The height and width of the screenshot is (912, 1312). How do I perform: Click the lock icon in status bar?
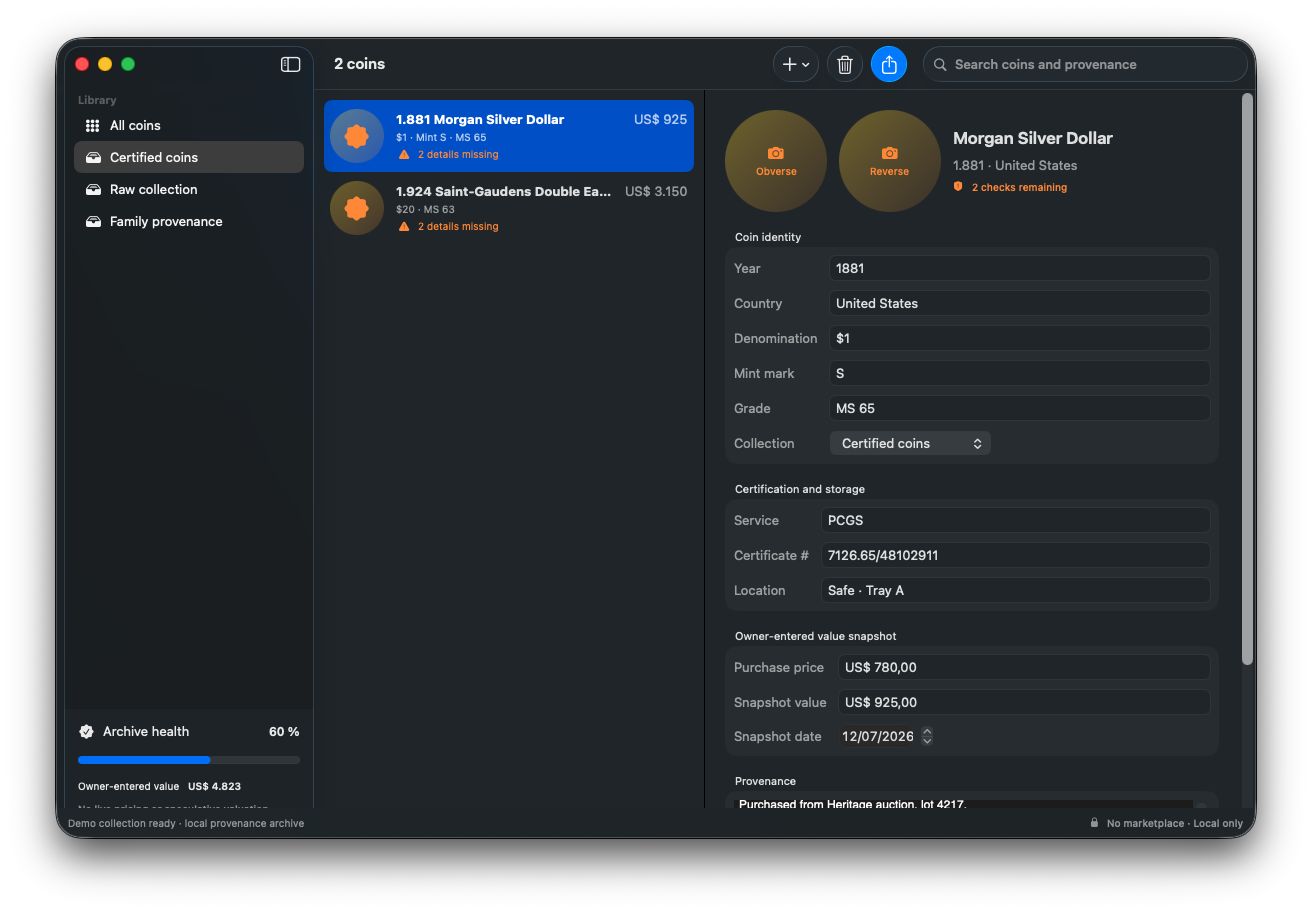click(1095, 823)
